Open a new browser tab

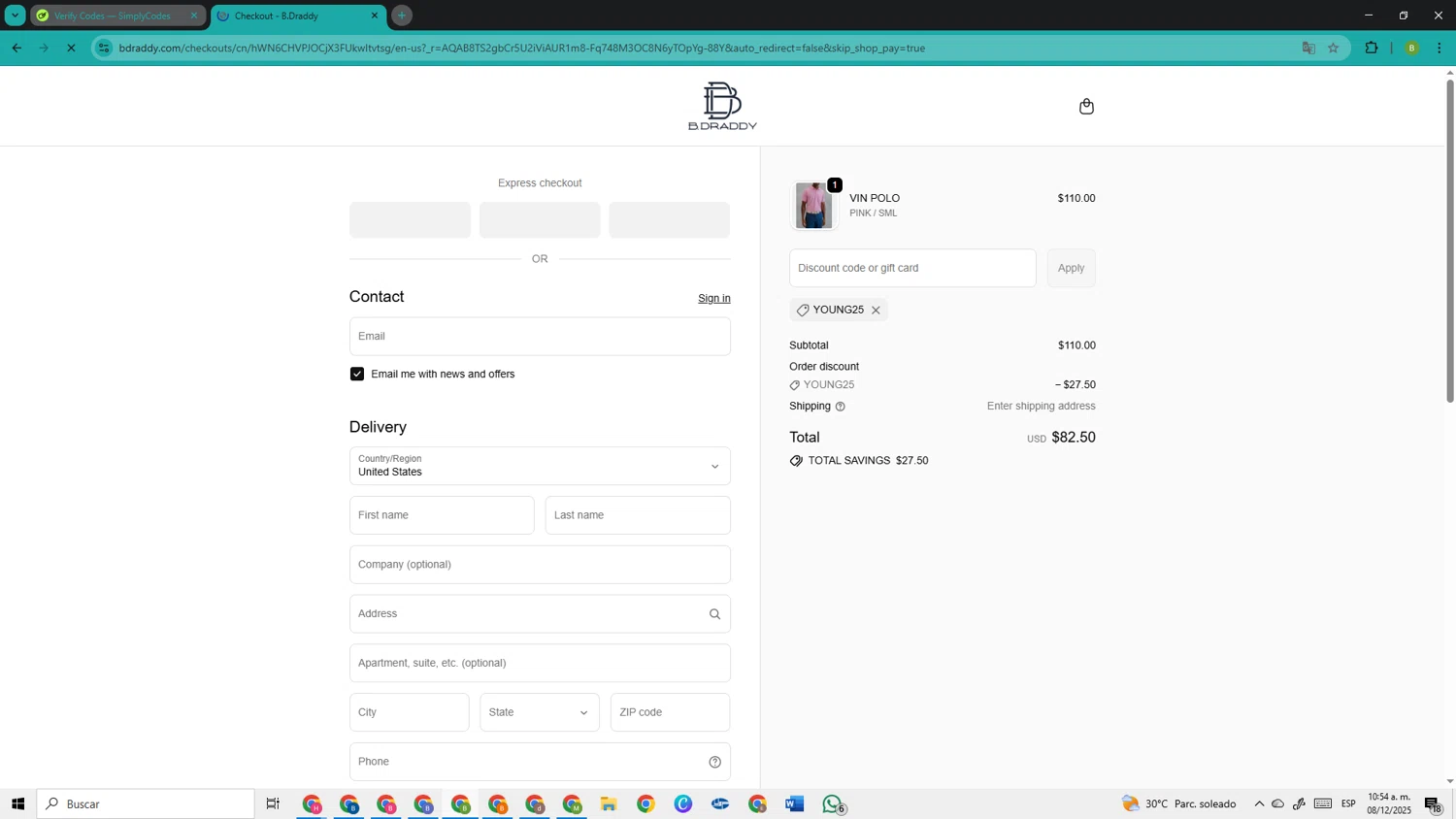tap(402, 16)
